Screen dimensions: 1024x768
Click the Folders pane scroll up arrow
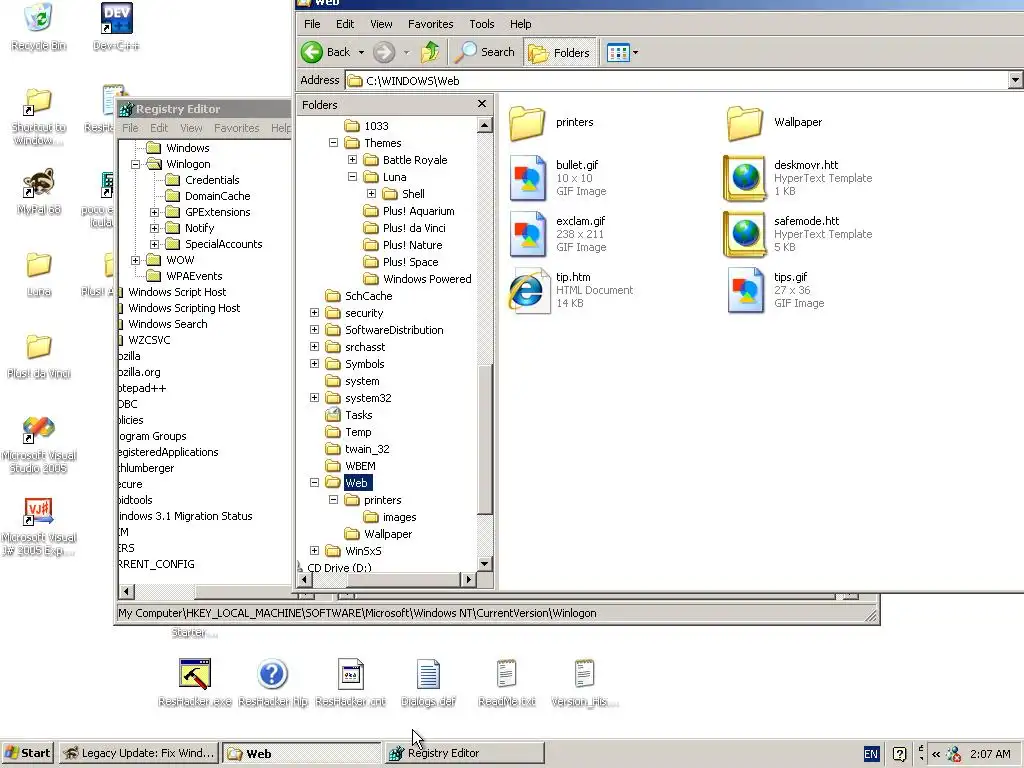[484, 125]
